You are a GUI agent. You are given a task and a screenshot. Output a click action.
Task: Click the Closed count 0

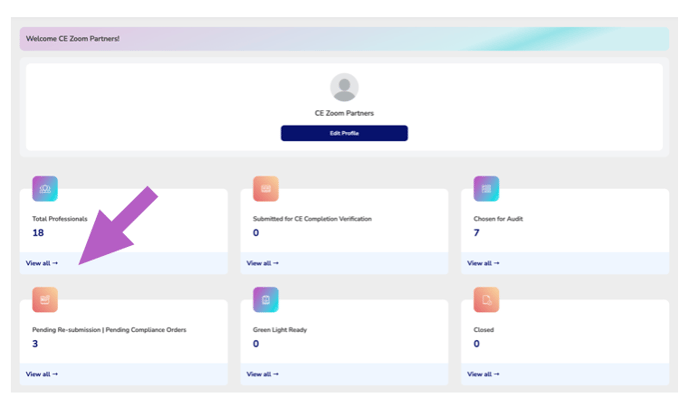[x=477, y=344]
